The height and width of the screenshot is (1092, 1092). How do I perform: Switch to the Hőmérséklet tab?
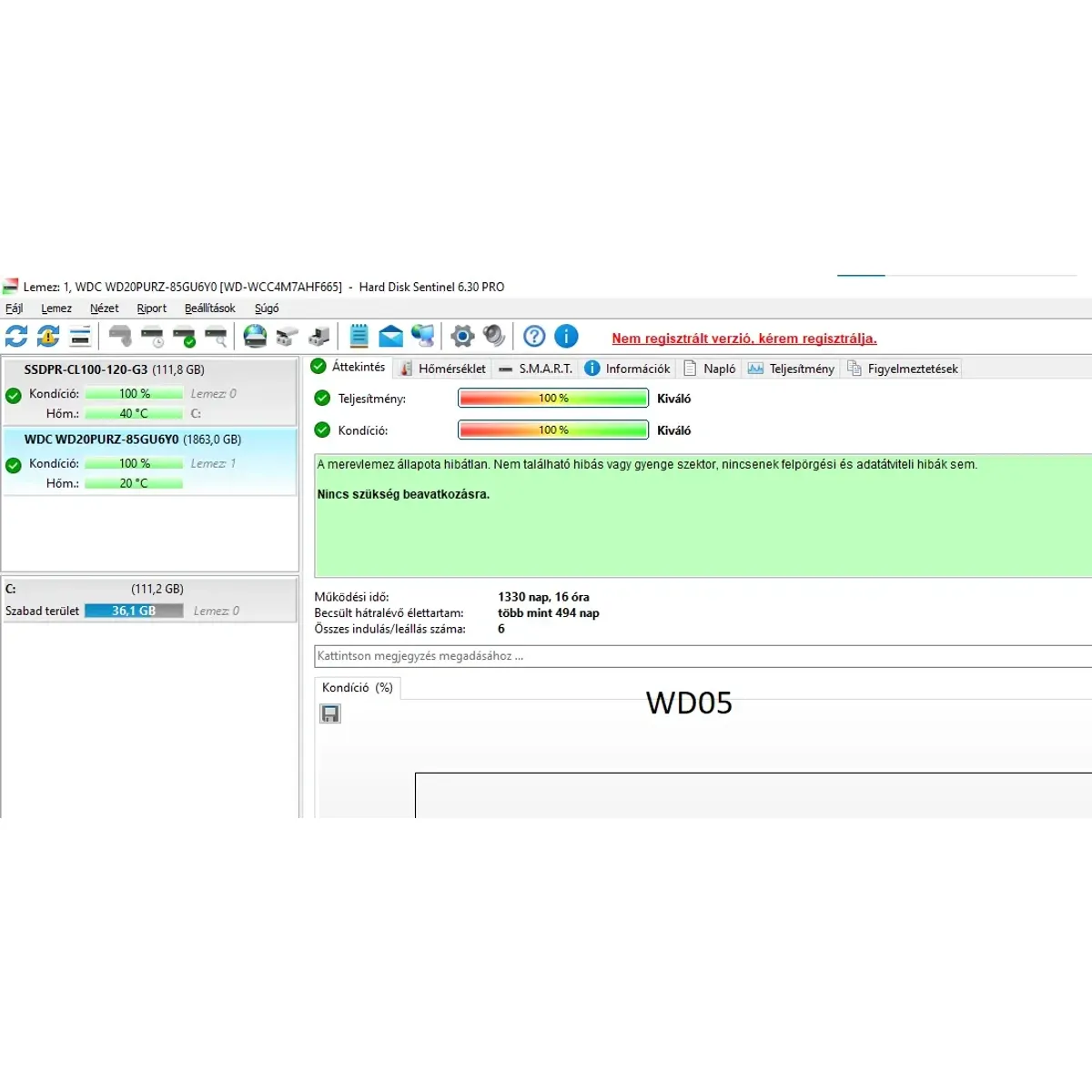point(443,369)
